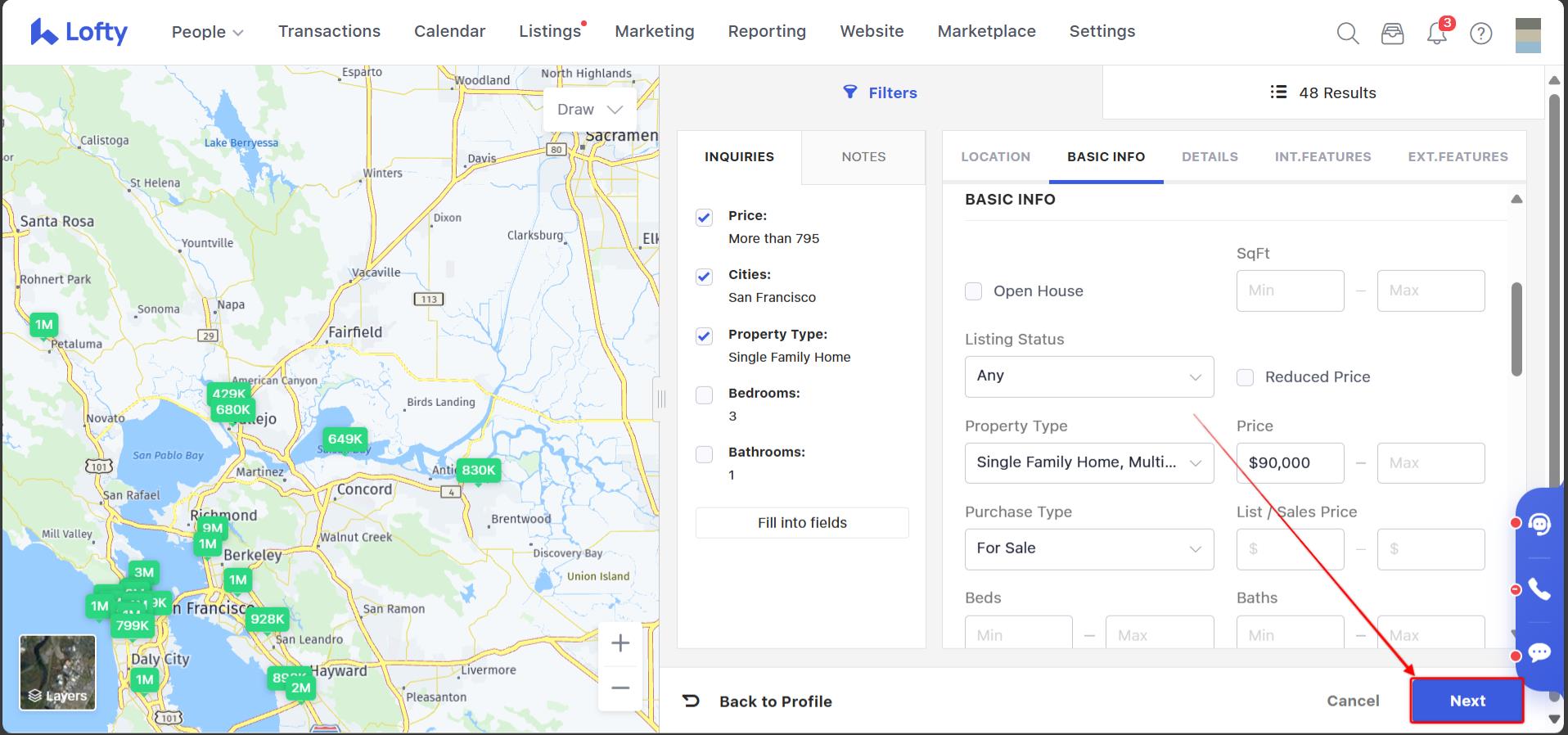
Task: Open the Calendar menu
Action: 449,31
